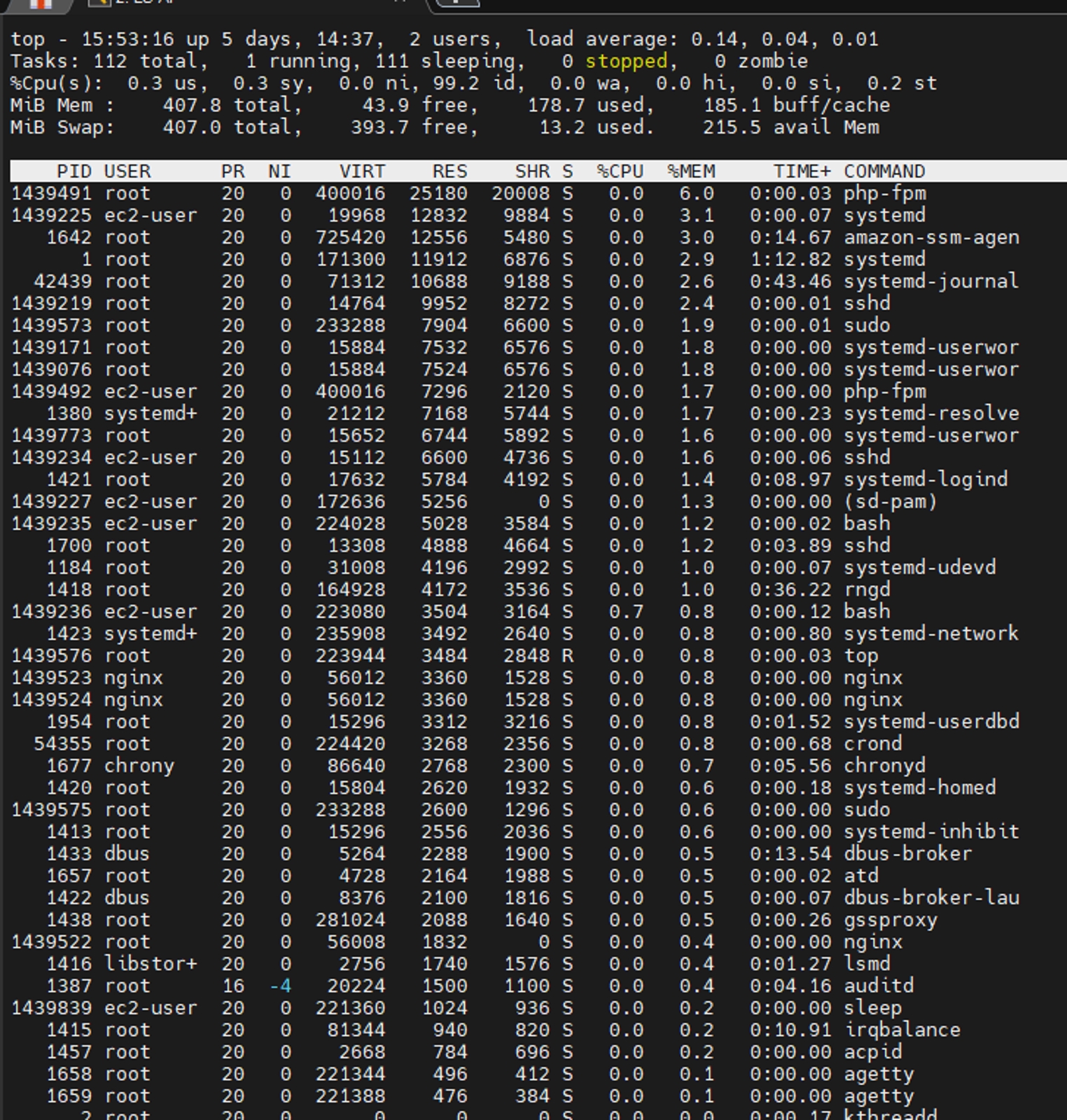Click the %CPU column header
The width and height of the screenshot is (1067, 1120).
click(620, 171)
